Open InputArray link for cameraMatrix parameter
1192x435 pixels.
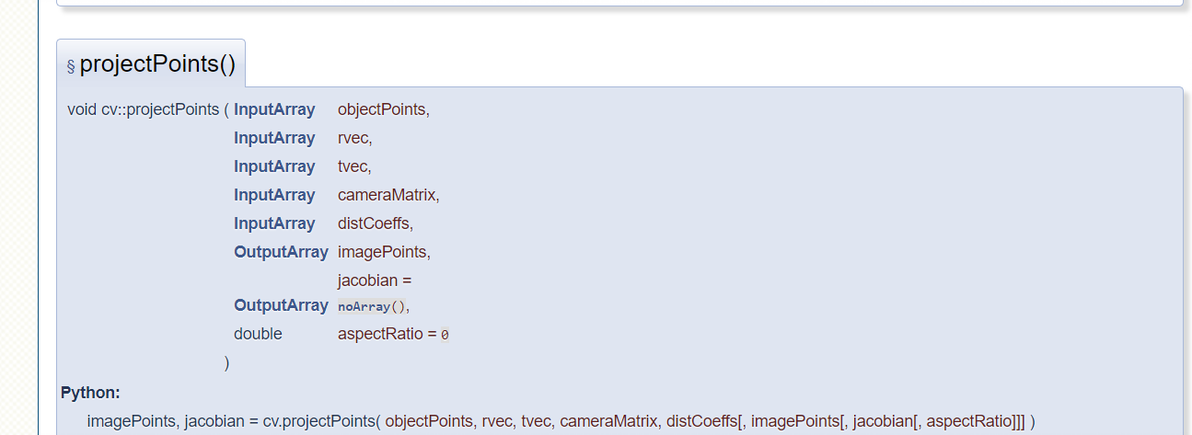[274, 195]
